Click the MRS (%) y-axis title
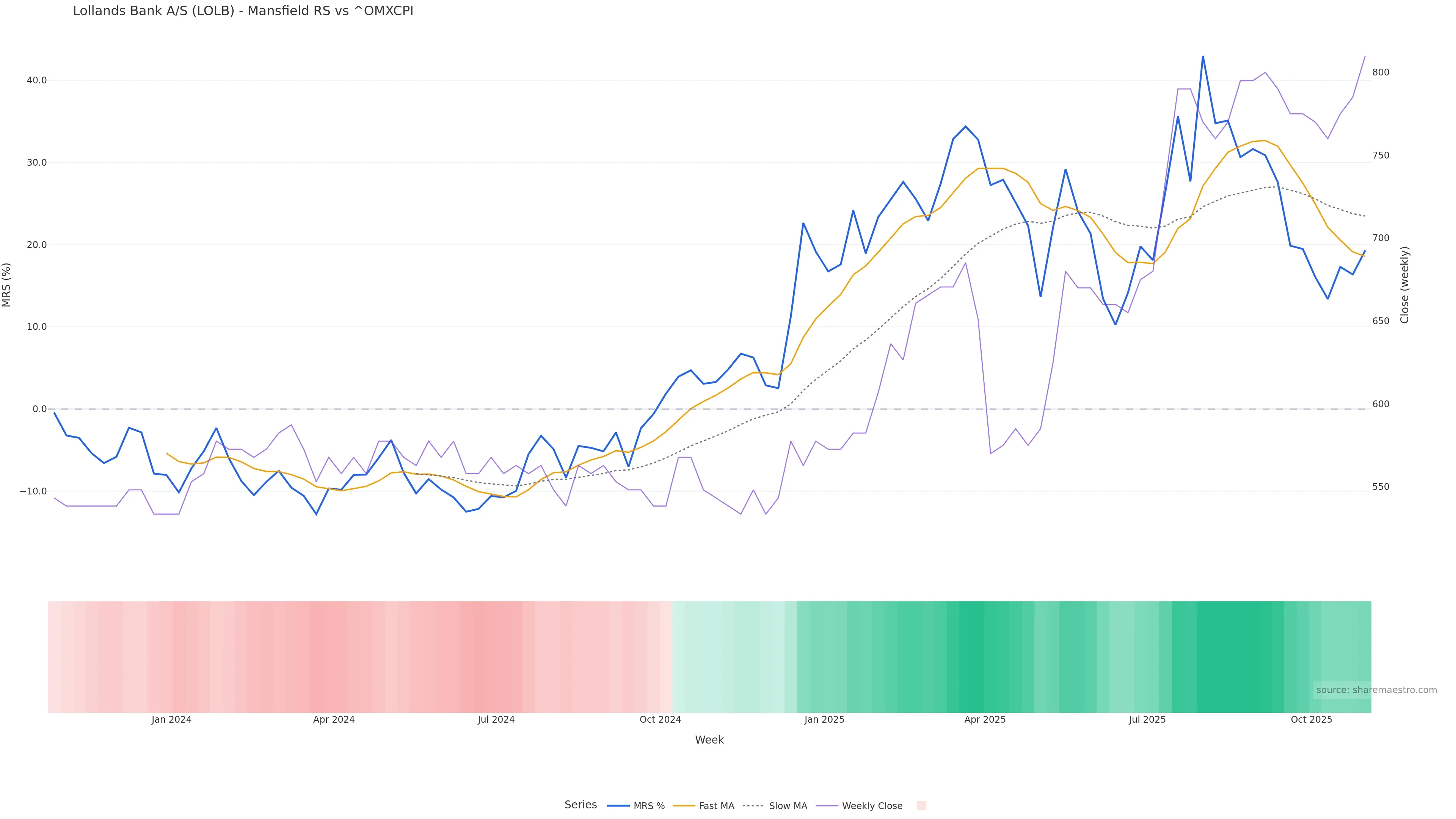 (x=7, y=285)
